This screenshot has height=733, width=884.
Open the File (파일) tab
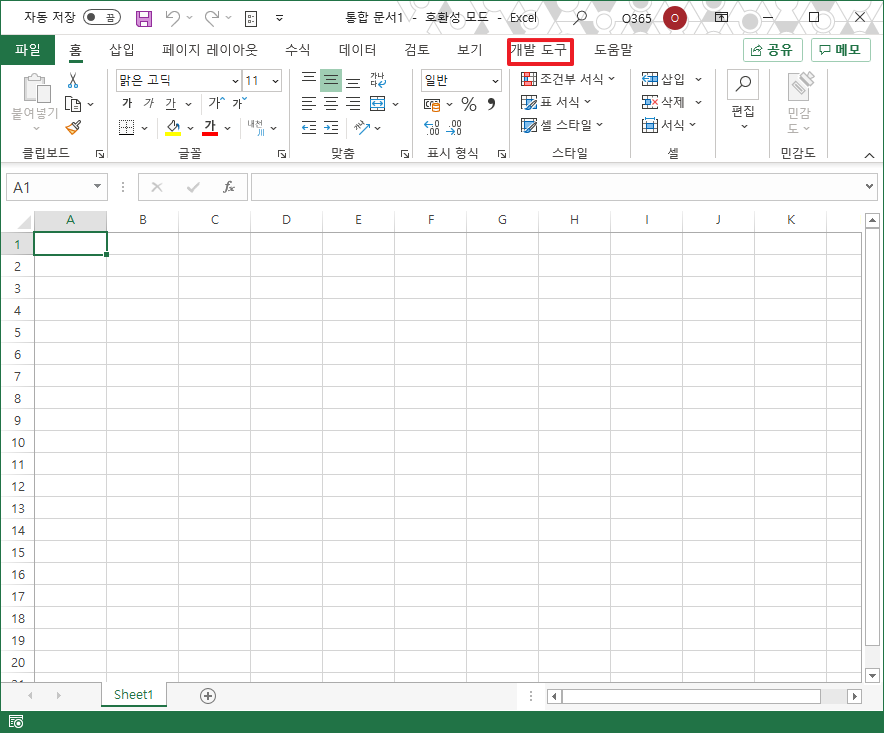point(28,50)
